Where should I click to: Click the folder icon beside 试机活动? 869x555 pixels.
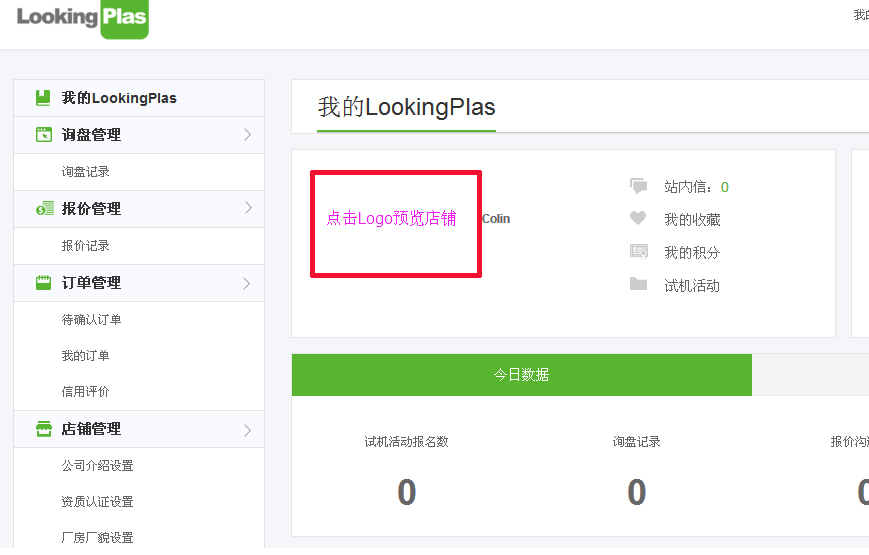pos(638,284)
